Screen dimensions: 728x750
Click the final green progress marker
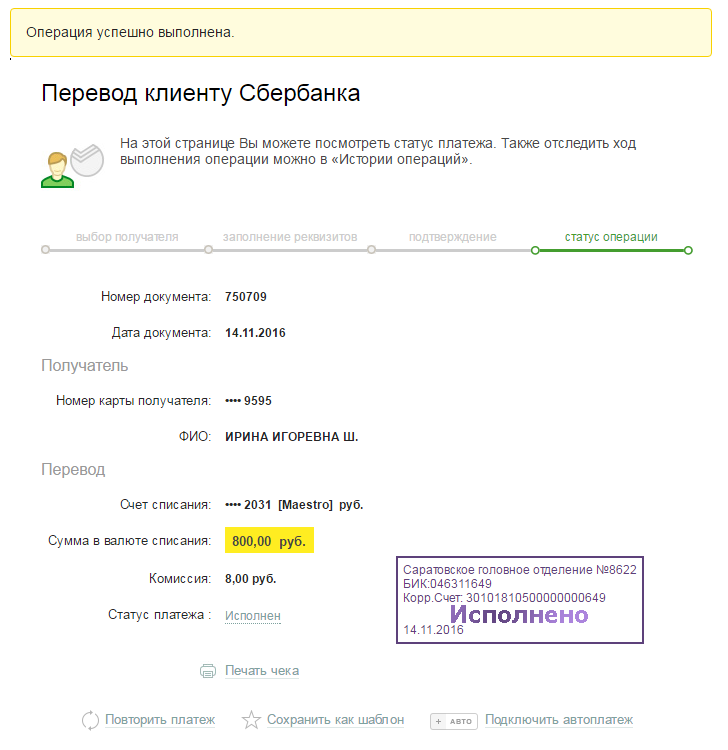point(688,250)
